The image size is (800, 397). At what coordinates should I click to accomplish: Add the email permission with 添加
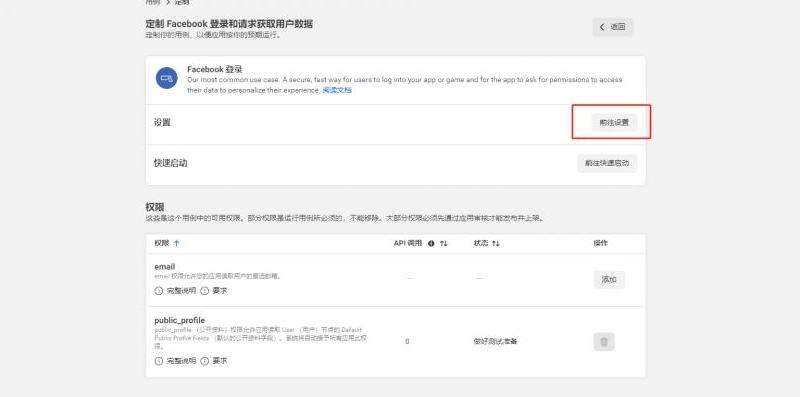[x=609, y=280]
